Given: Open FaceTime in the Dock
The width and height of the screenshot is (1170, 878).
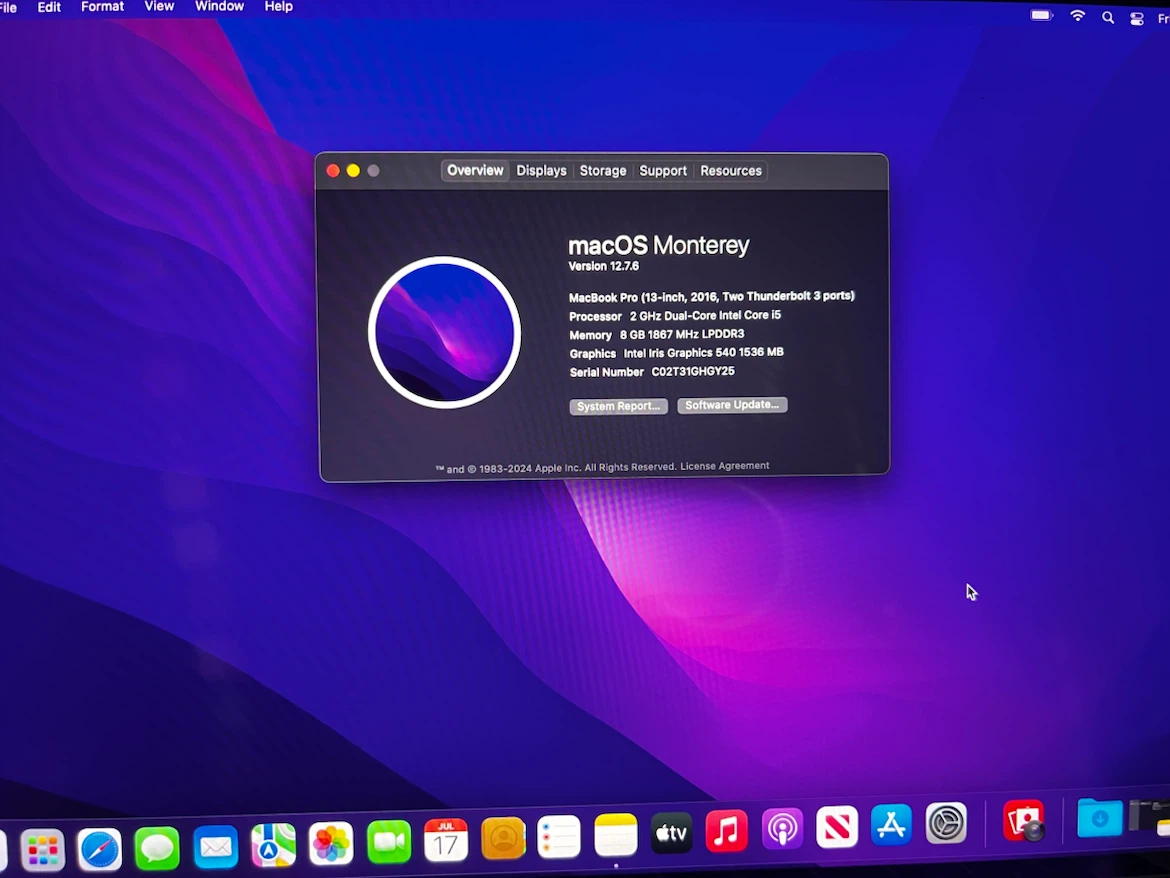Looking at the screenshot, I should pyautogui.click(x=389, y=841).
